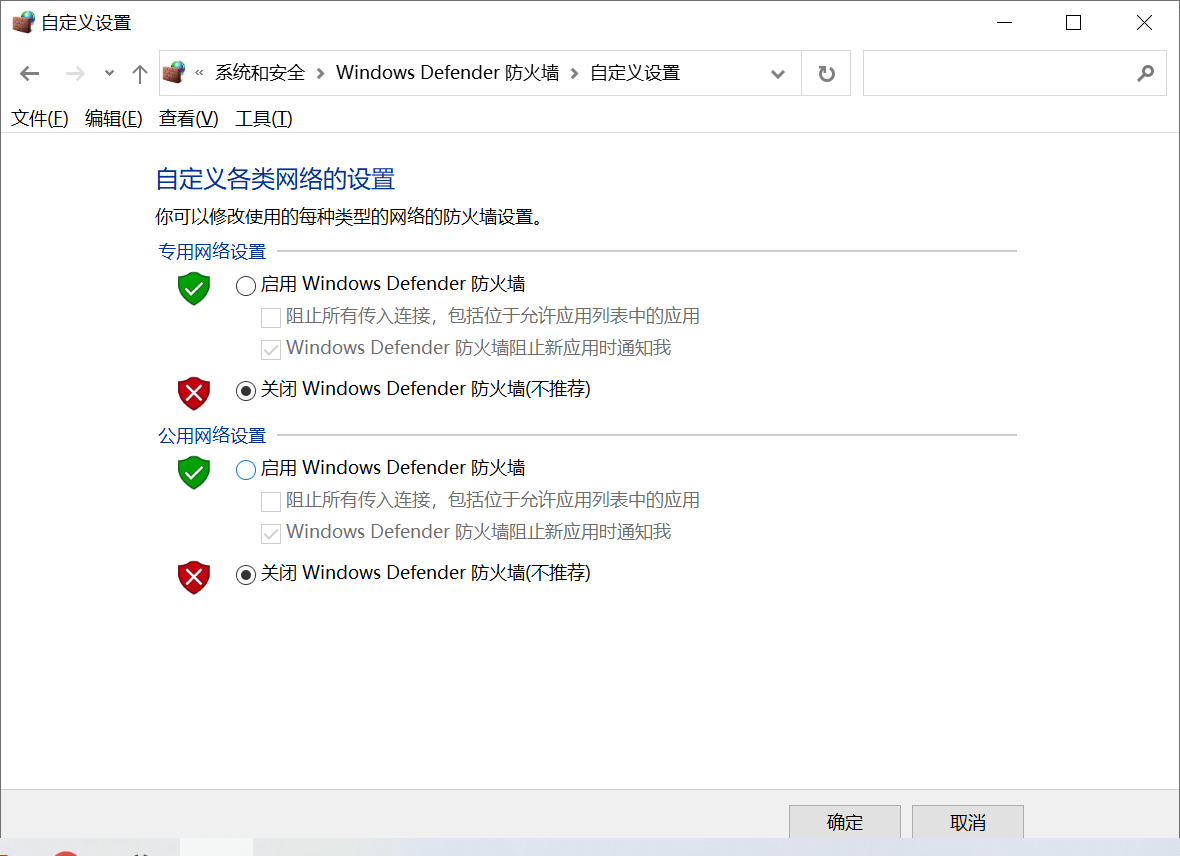Viewport: 1180px width, 856px height.
Task: Select 关闭 firewall radio for public network
Action: click(245, 575)
